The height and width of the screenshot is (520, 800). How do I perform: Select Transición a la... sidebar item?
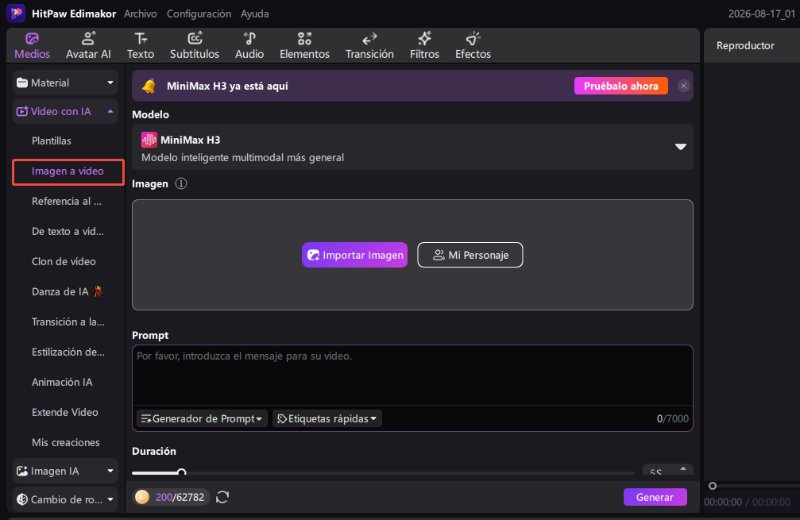click(68, 322)
